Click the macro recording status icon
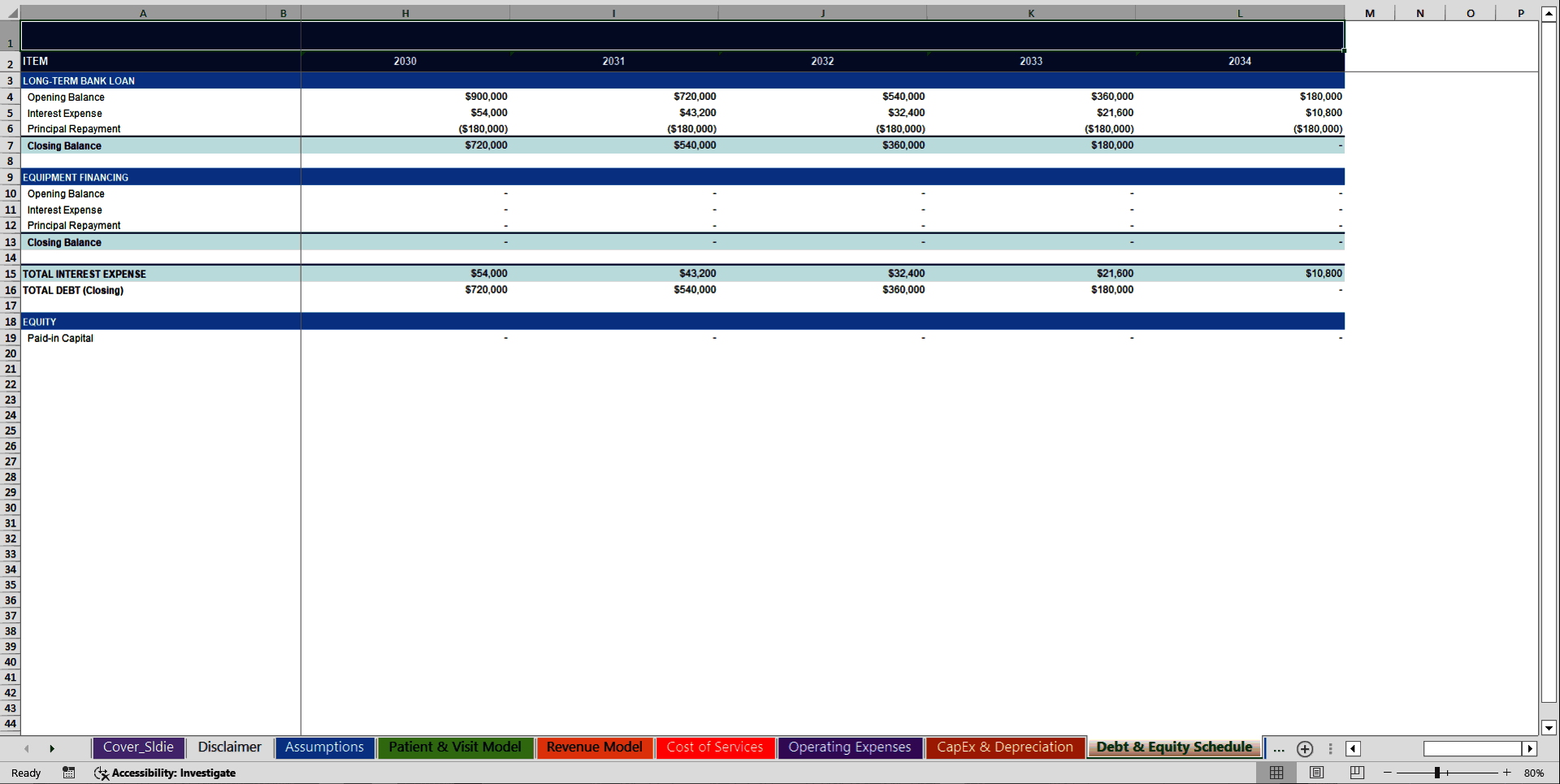This screenshot has width=1560, height=784. coord(69,773)
